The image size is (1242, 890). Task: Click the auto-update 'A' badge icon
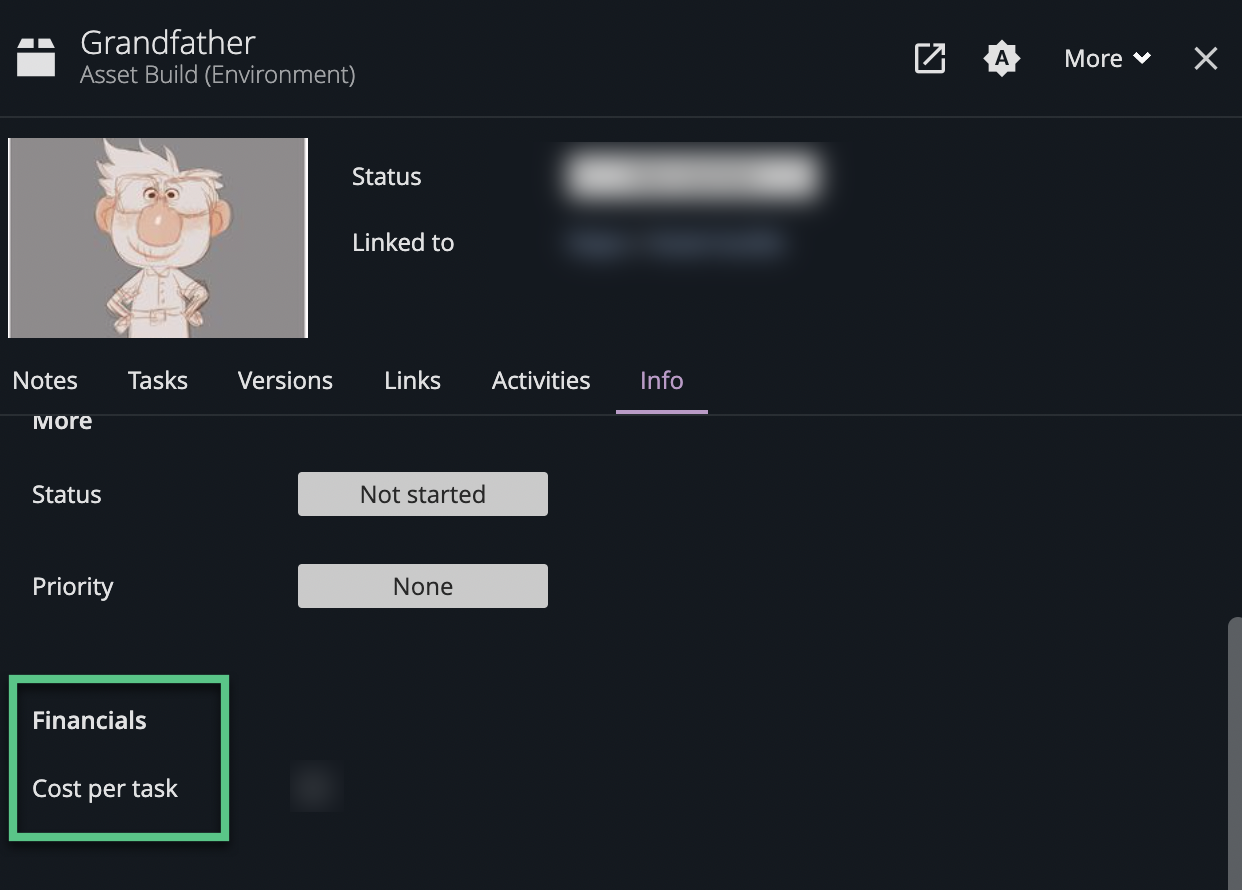[1002, 59]
